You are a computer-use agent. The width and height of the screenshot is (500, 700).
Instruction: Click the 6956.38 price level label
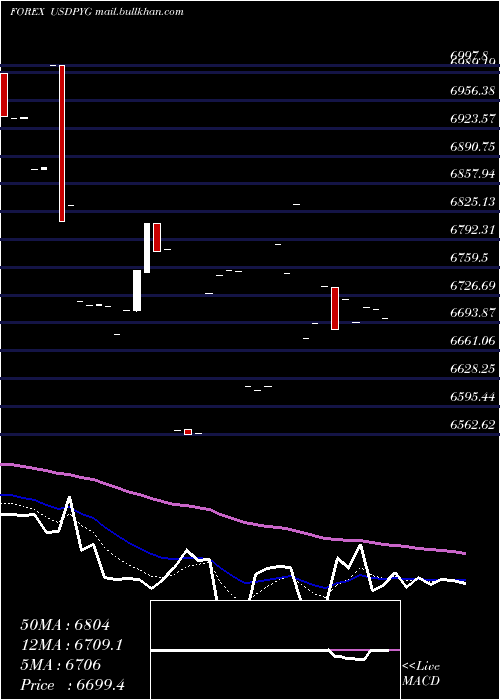472,91
